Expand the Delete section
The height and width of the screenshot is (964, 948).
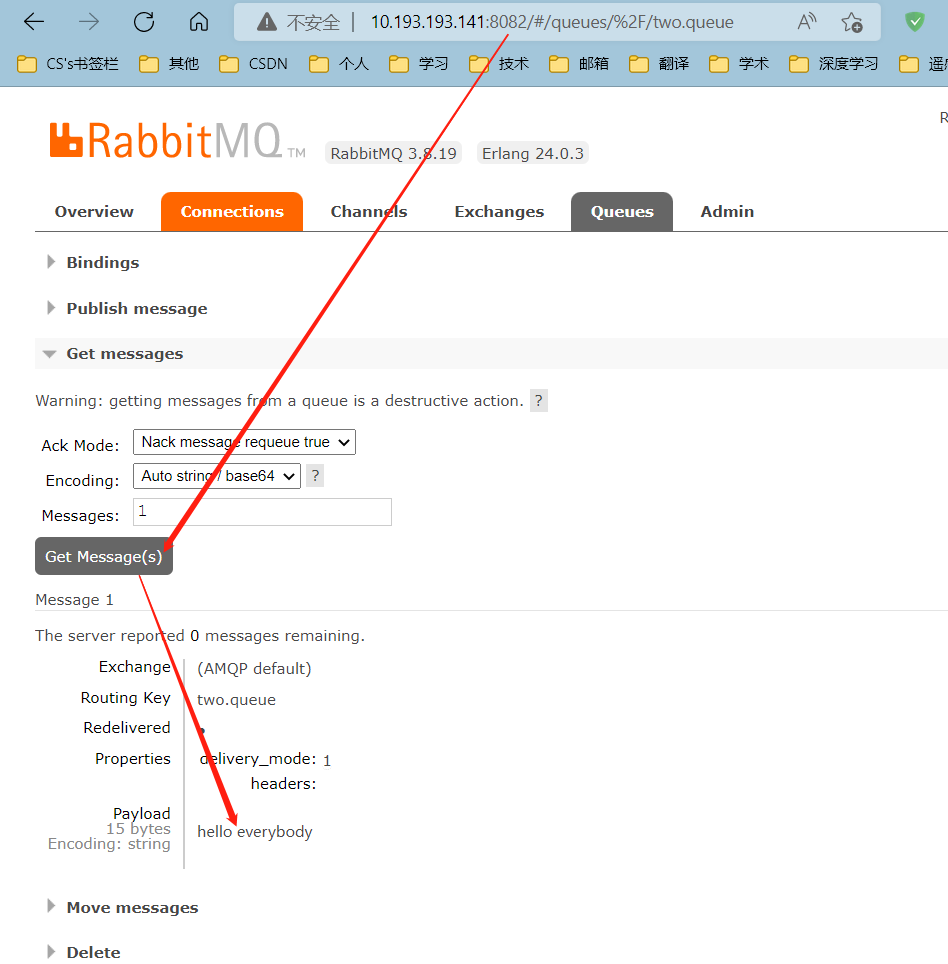84,952
